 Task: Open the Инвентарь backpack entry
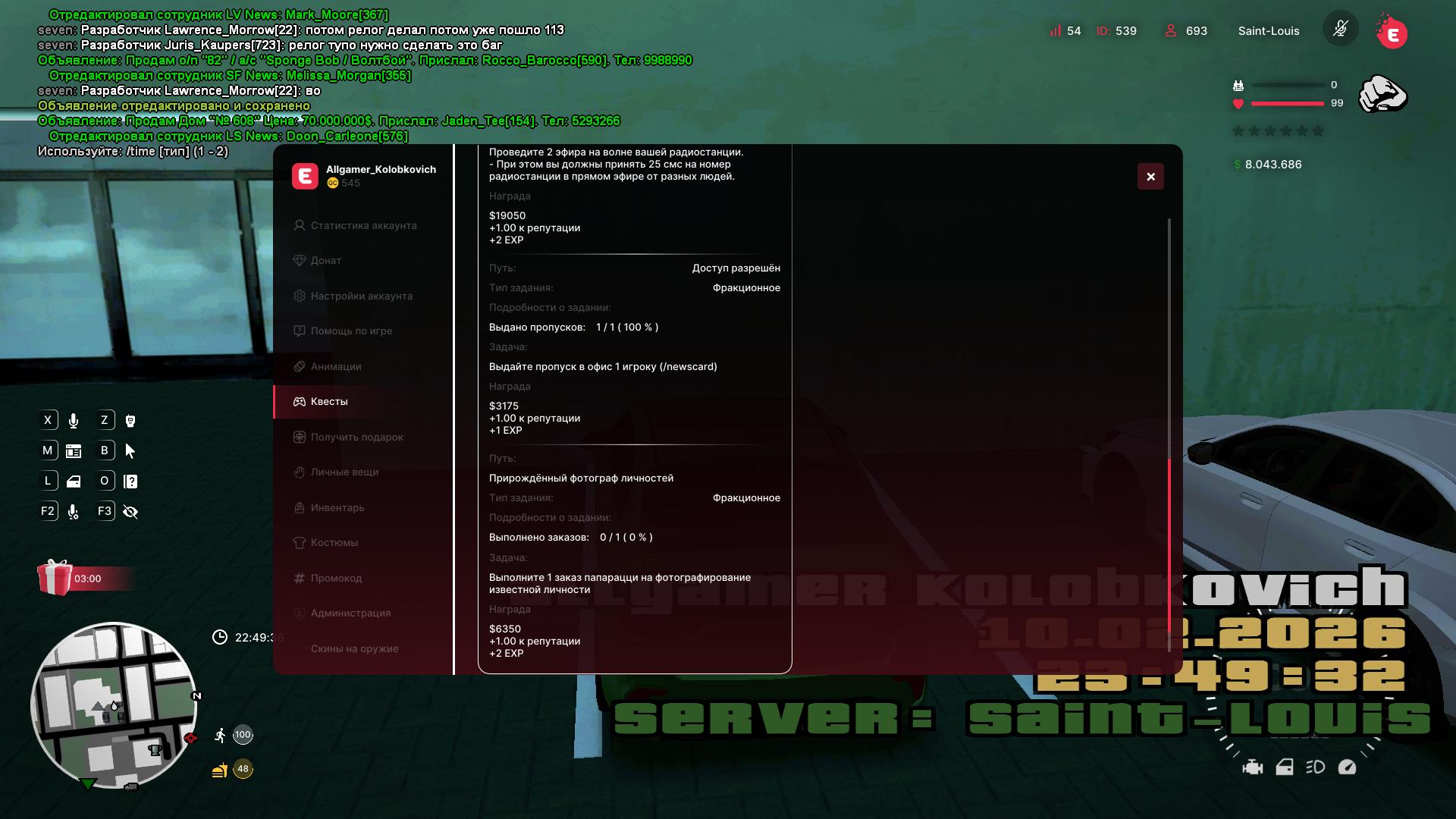click(x=337, y=508)
